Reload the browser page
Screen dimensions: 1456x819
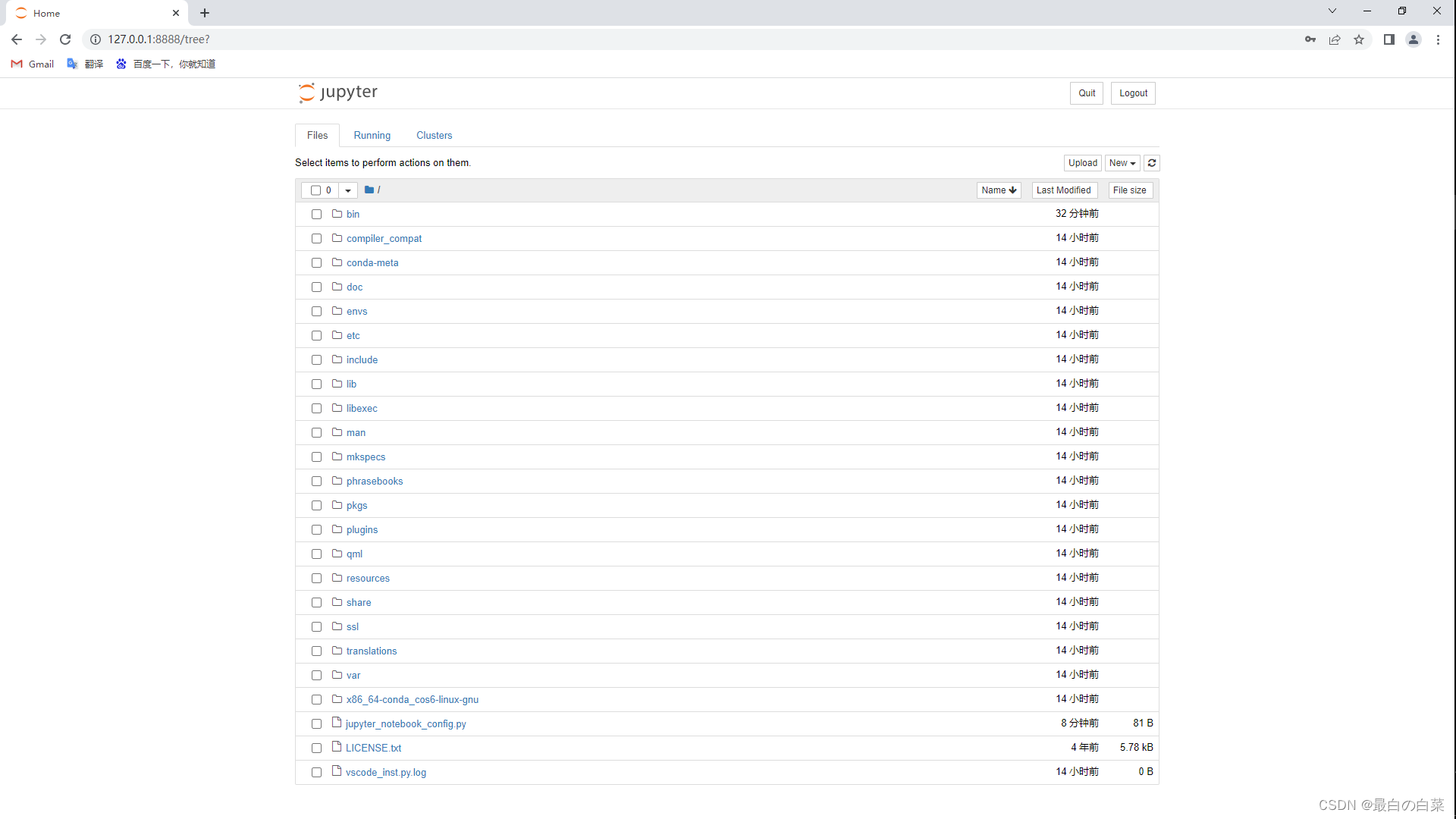click(65, 39)
